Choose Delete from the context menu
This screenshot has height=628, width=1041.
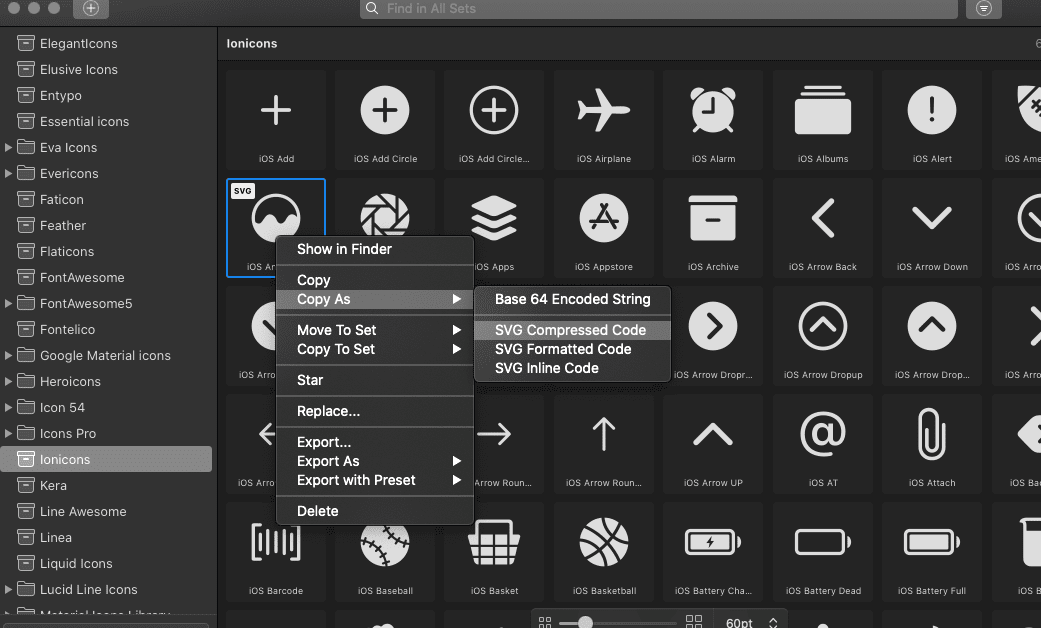tap(374, 511)
